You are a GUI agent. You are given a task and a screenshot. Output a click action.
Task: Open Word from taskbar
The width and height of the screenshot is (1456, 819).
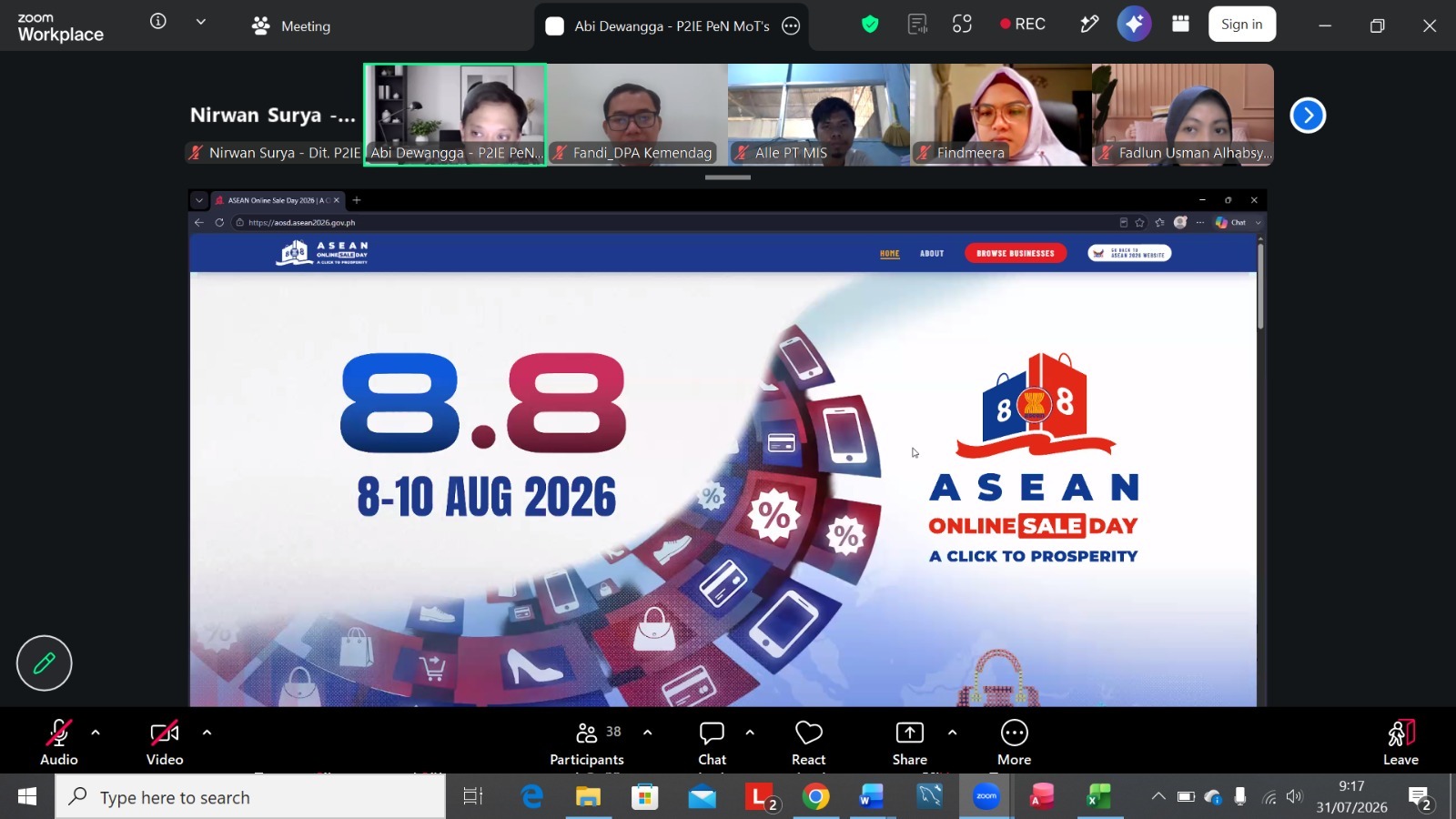[x=872, y=797]
